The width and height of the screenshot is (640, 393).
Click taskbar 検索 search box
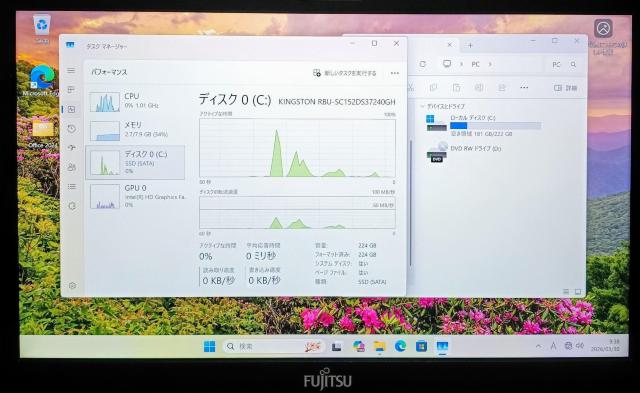273,346
